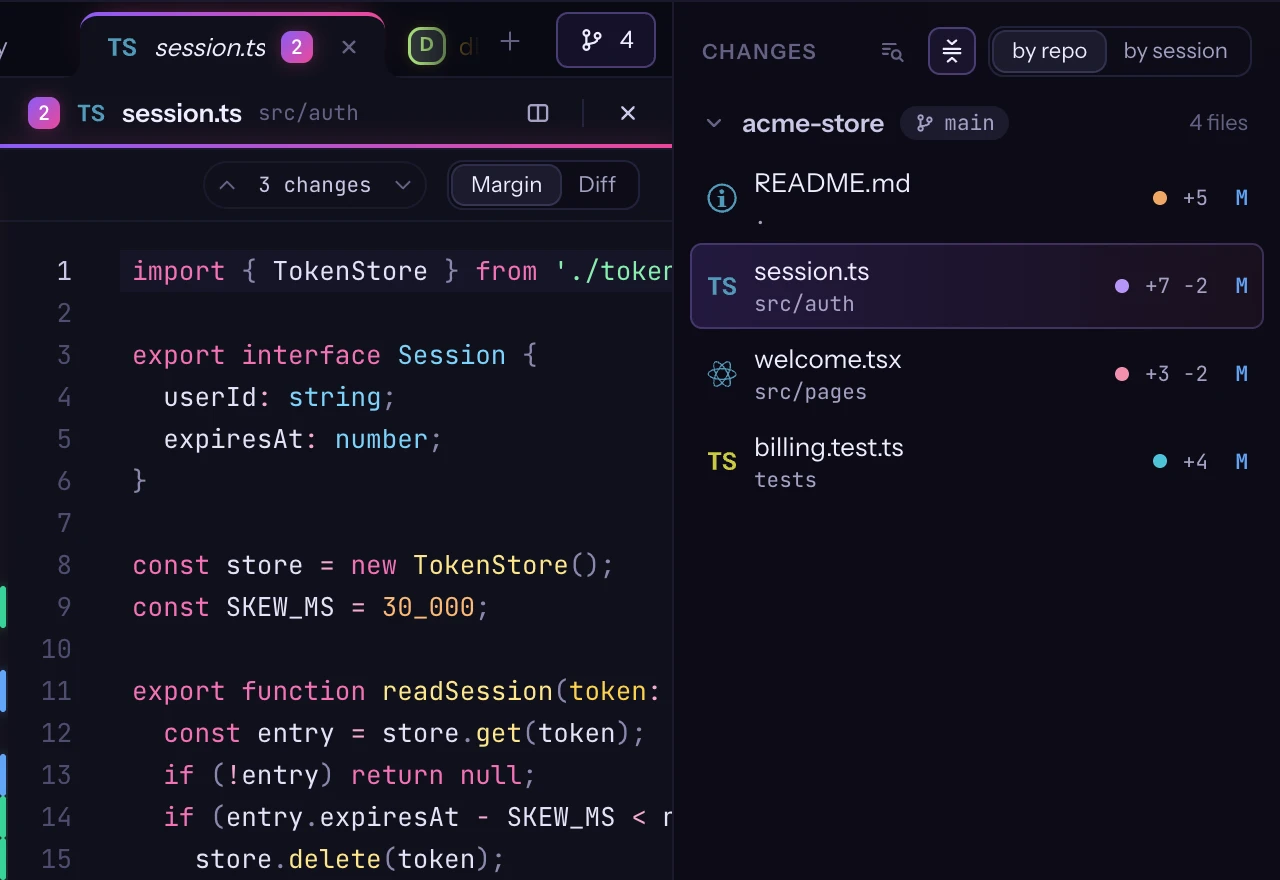Click the green D avatar tab
The image size is (1280, 880).
coord(427,46)
